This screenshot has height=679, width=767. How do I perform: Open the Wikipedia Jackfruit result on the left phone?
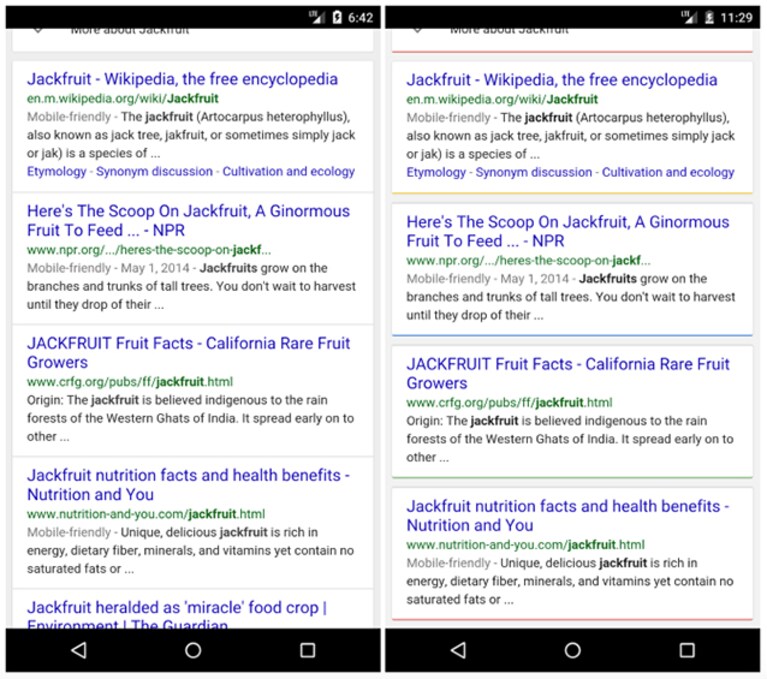[x=182, y=79]
